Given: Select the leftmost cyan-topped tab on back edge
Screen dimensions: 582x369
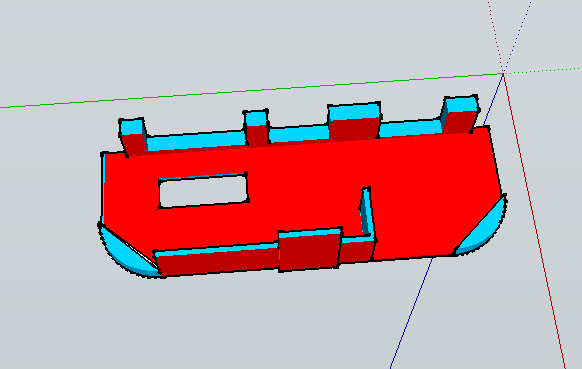Looking at the screenshot, I should click(x=133, y=137).
